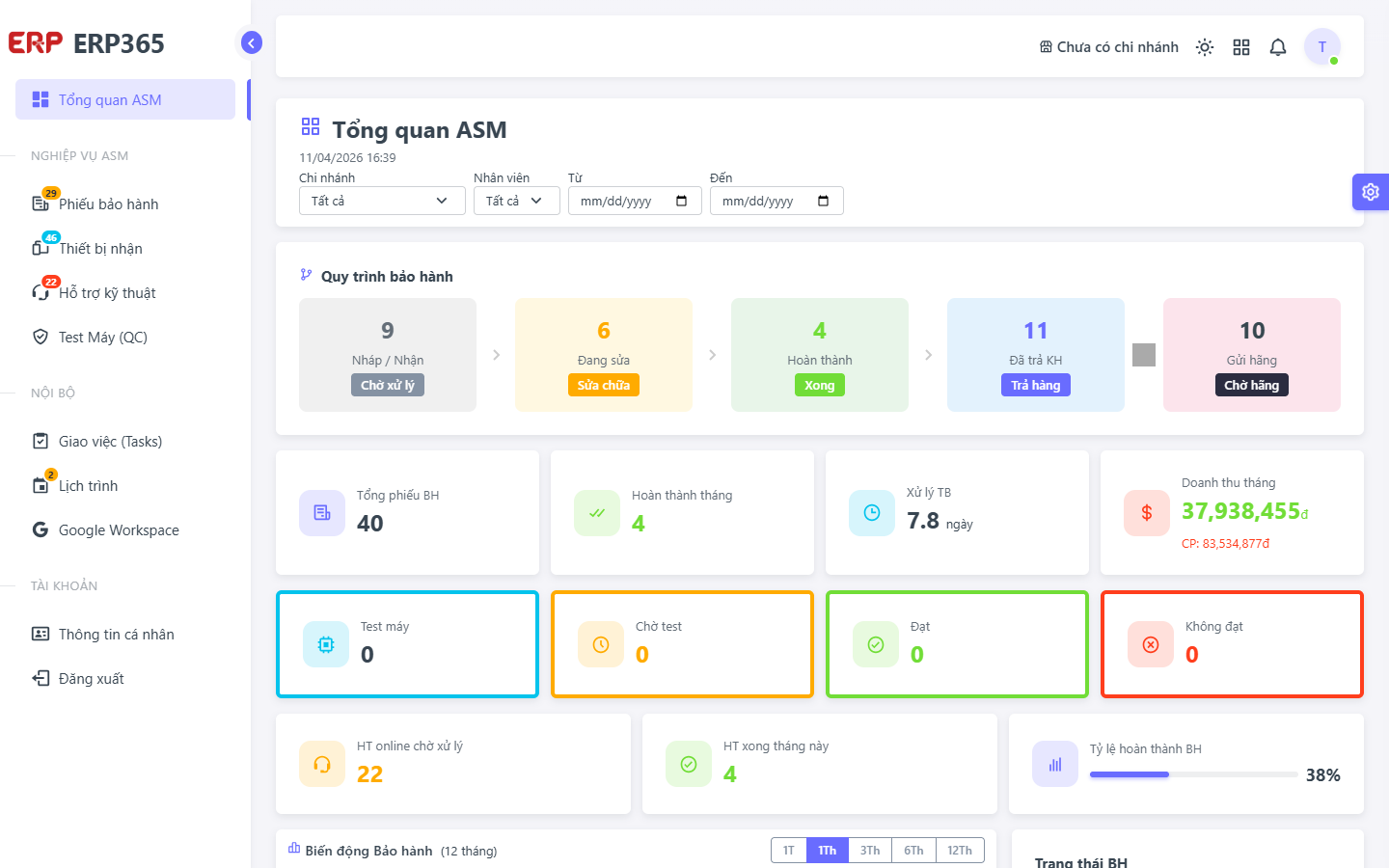Click the Chờ hãng stage badge
The image size is (1389, 868).
pos(1252,385)
